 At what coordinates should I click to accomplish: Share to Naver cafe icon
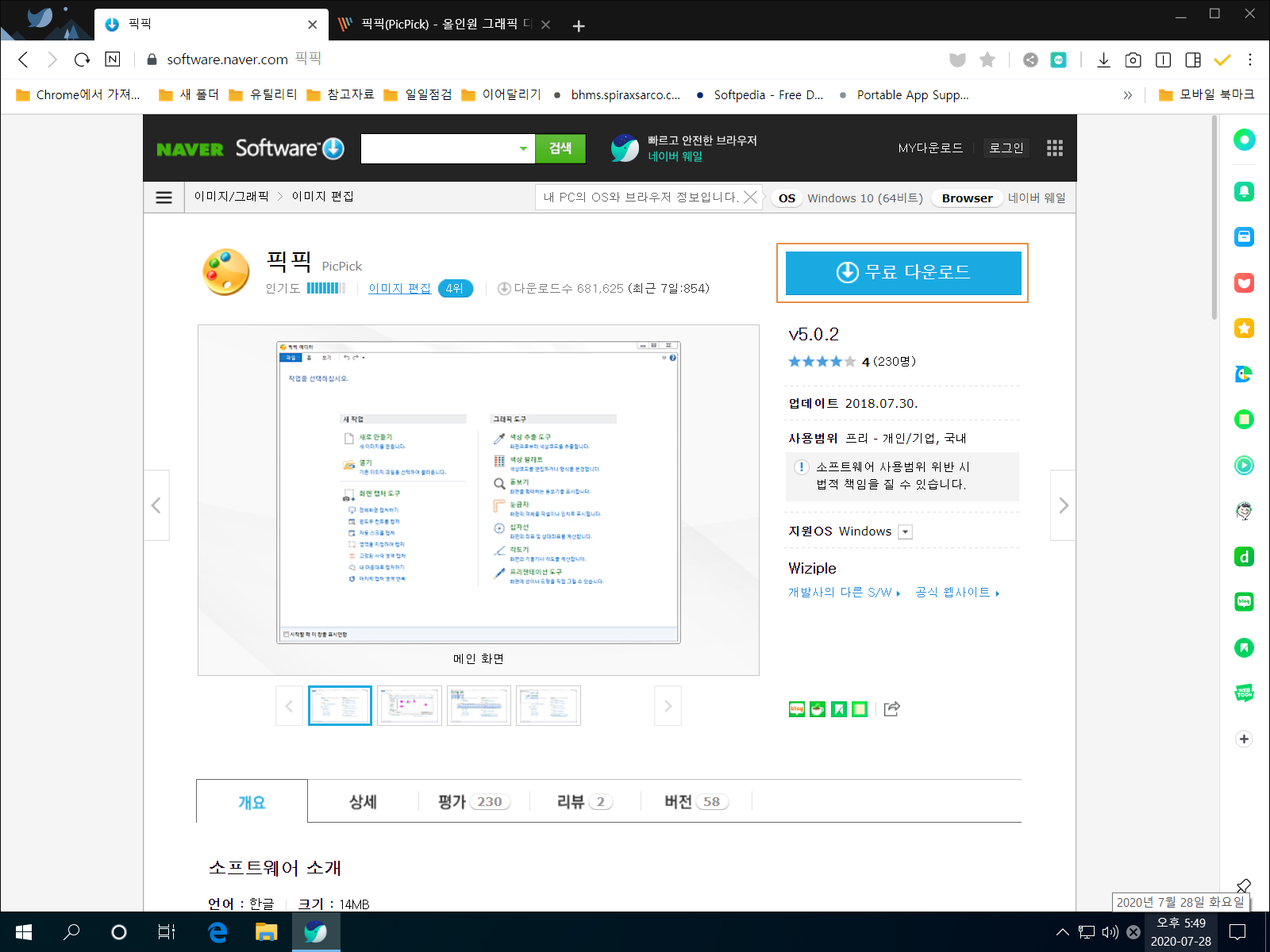click(818, 709)
